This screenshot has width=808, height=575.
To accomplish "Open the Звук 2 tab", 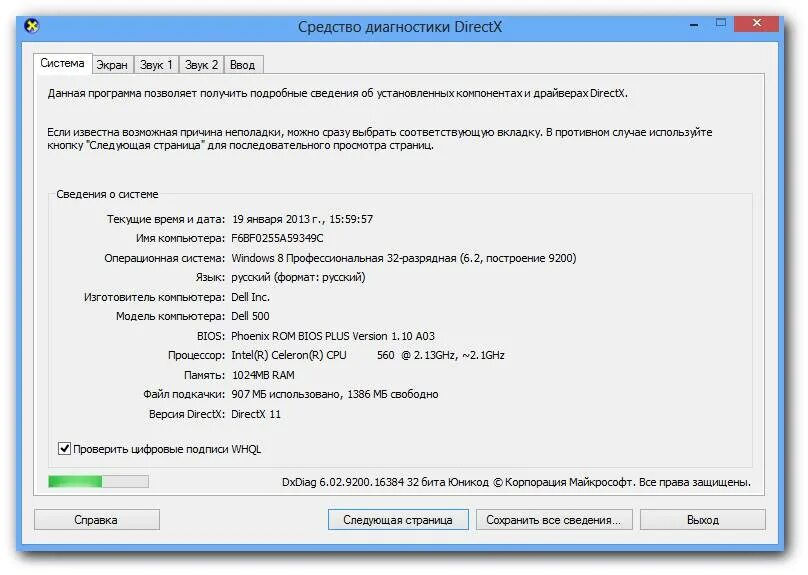I will coord(201,65).
